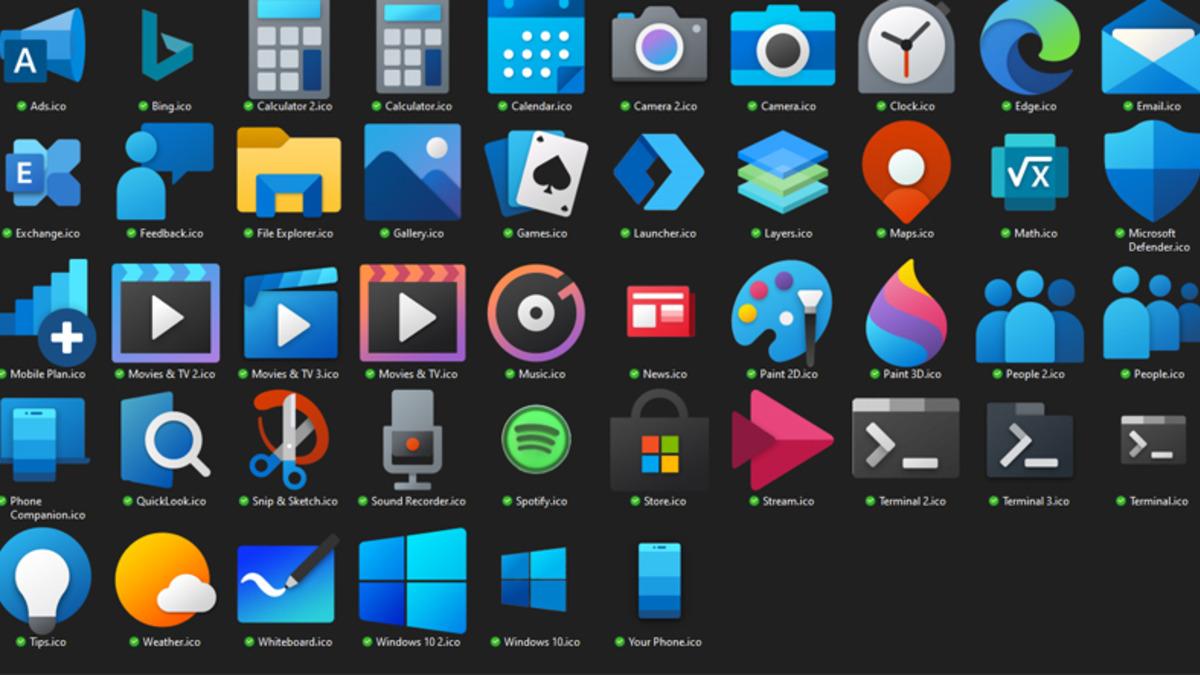Select the Music.ico disc icon
Image resolution: width=1200 pixels, height=675 pixels.
click(x=536, y=312)
